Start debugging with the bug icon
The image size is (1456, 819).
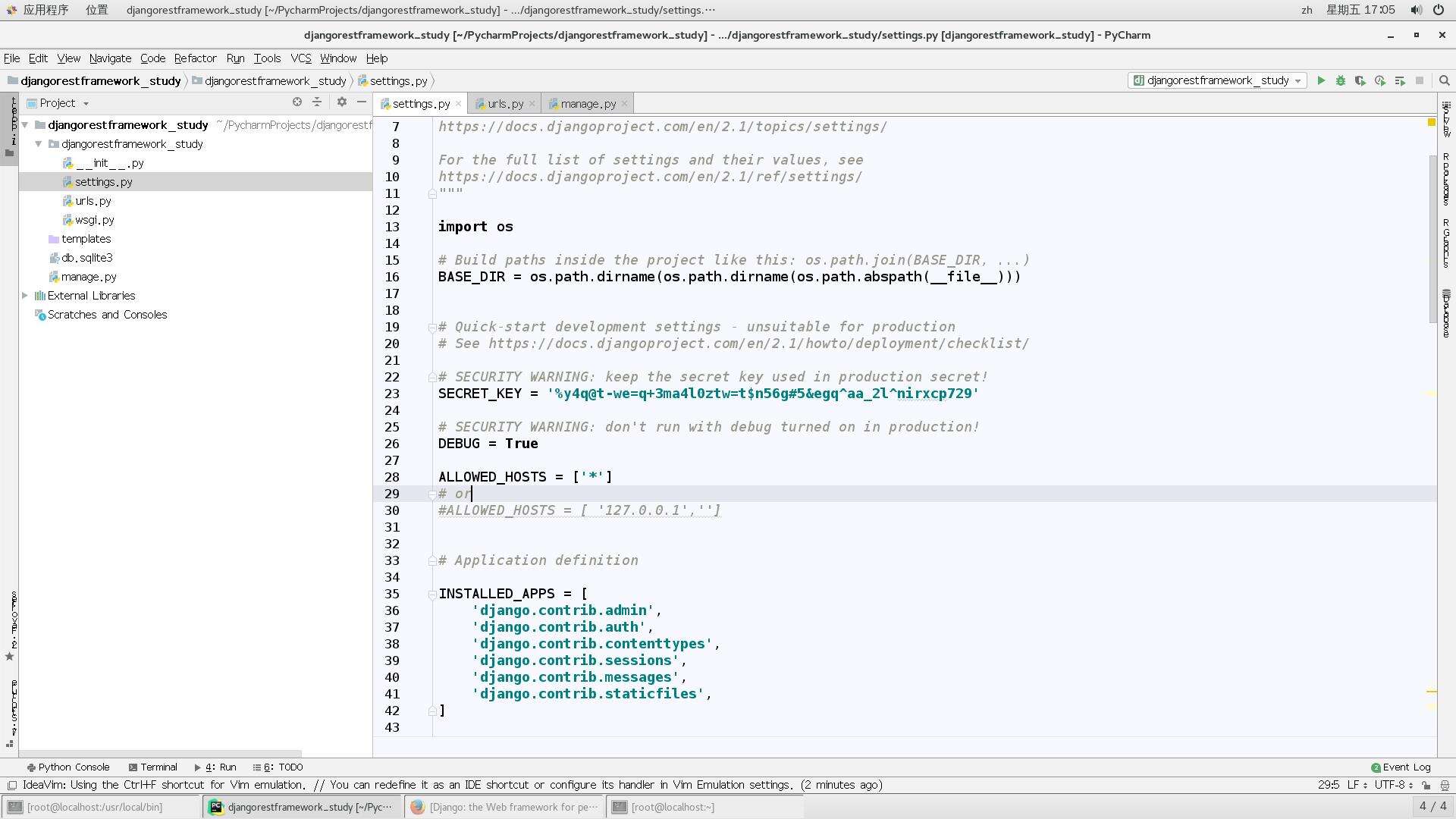click(1341, 80)
